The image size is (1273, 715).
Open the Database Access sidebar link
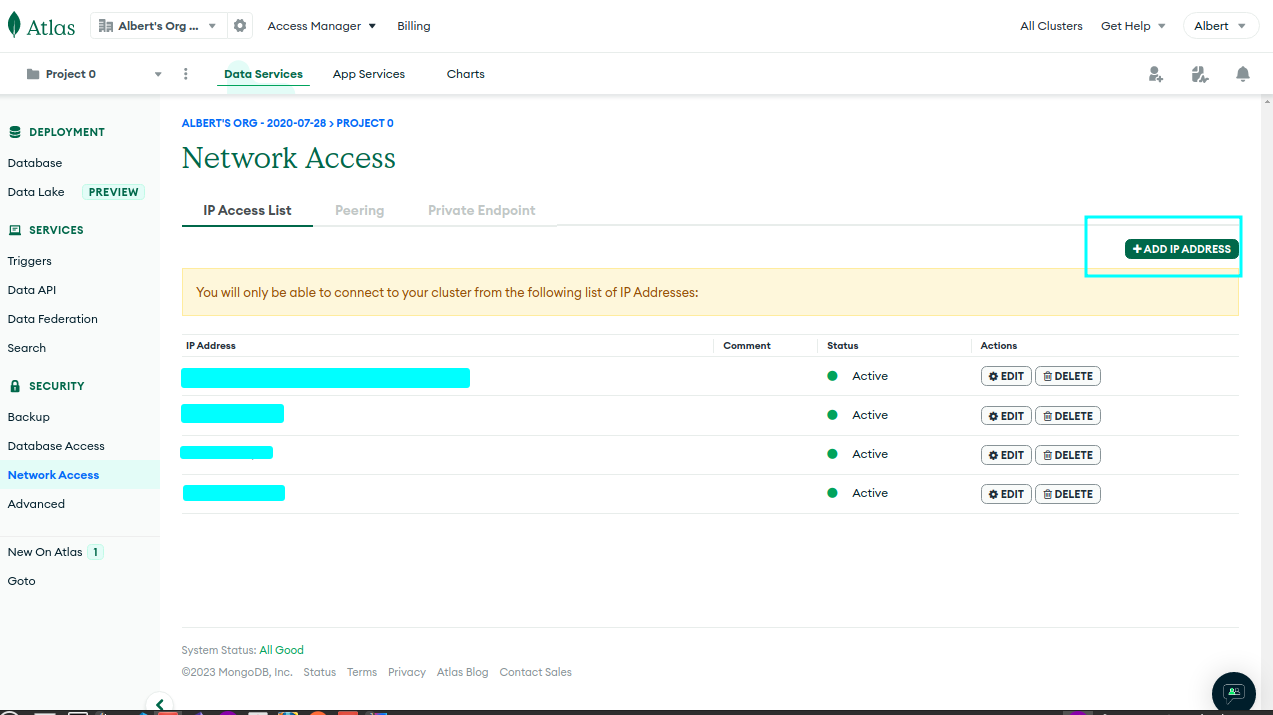tap(56, 446)
